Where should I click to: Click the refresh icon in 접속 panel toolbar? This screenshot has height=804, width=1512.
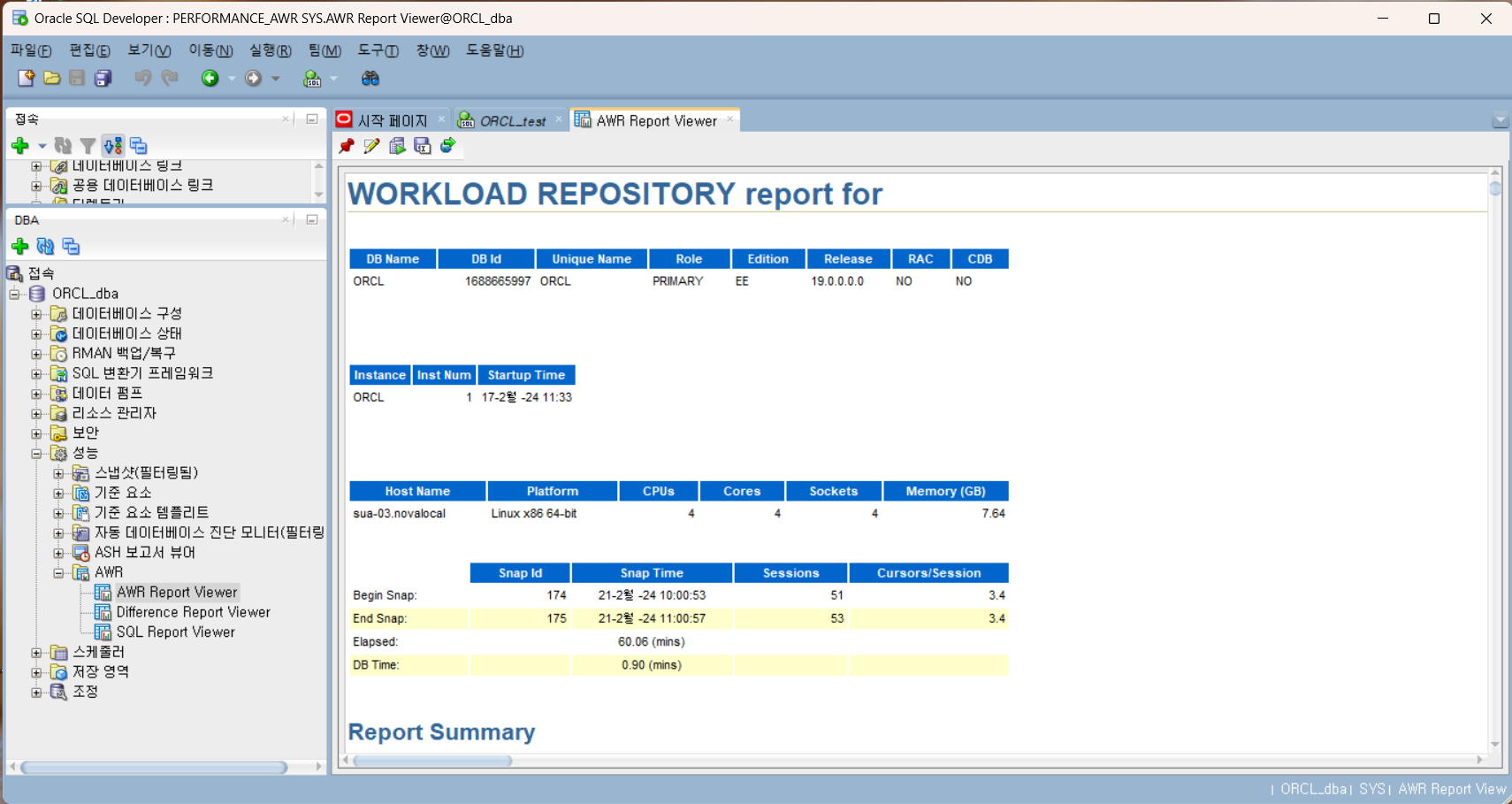tap(63, 146)
